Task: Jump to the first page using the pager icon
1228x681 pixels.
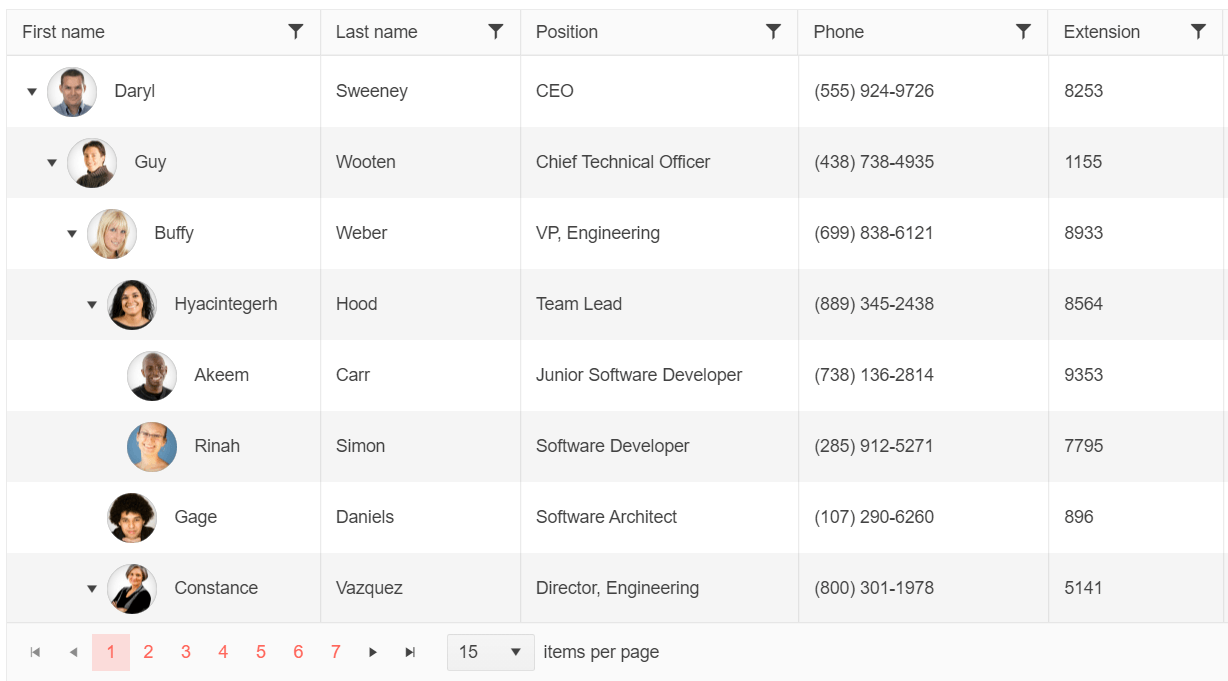Action: [35, 651]
